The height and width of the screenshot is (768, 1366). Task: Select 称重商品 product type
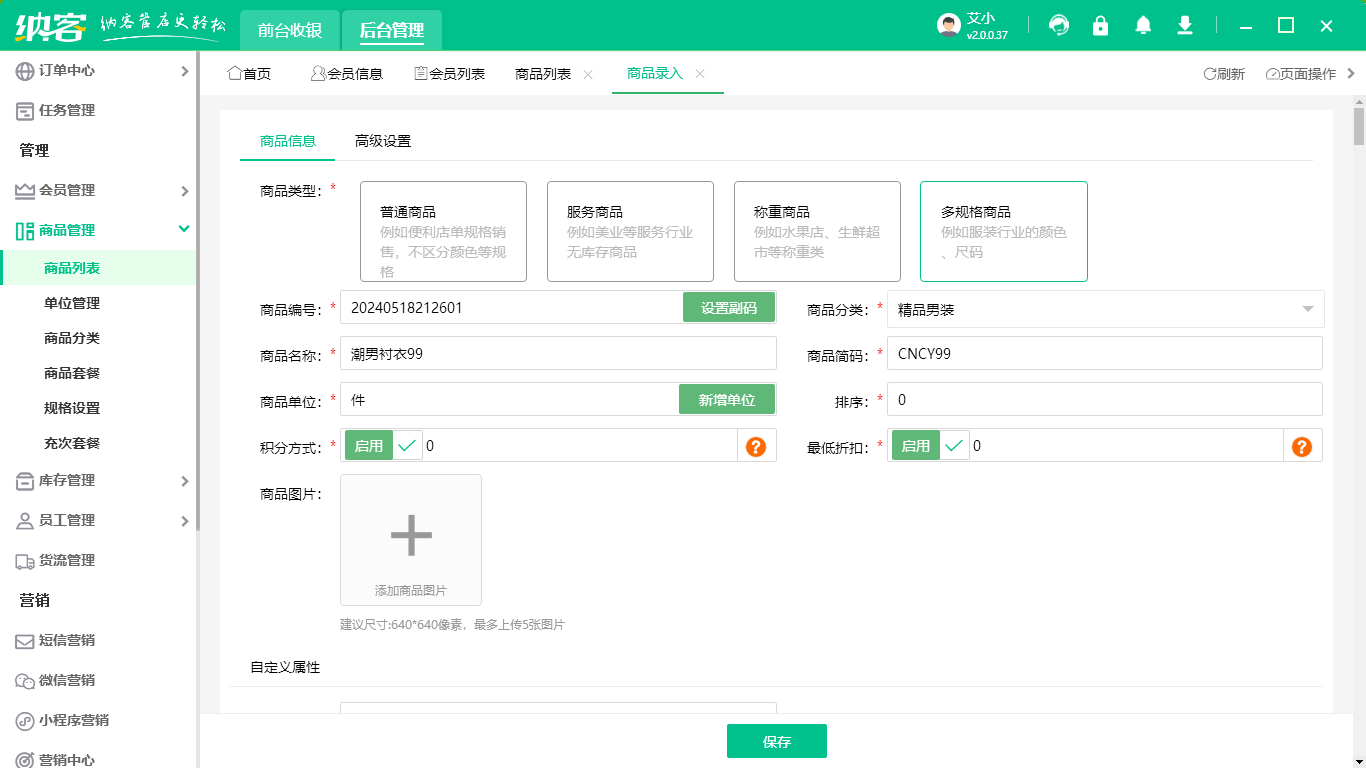817,231
